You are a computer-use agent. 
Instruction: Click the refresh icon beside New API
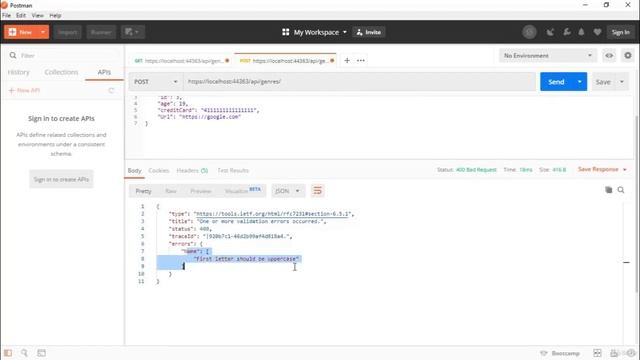111,90
